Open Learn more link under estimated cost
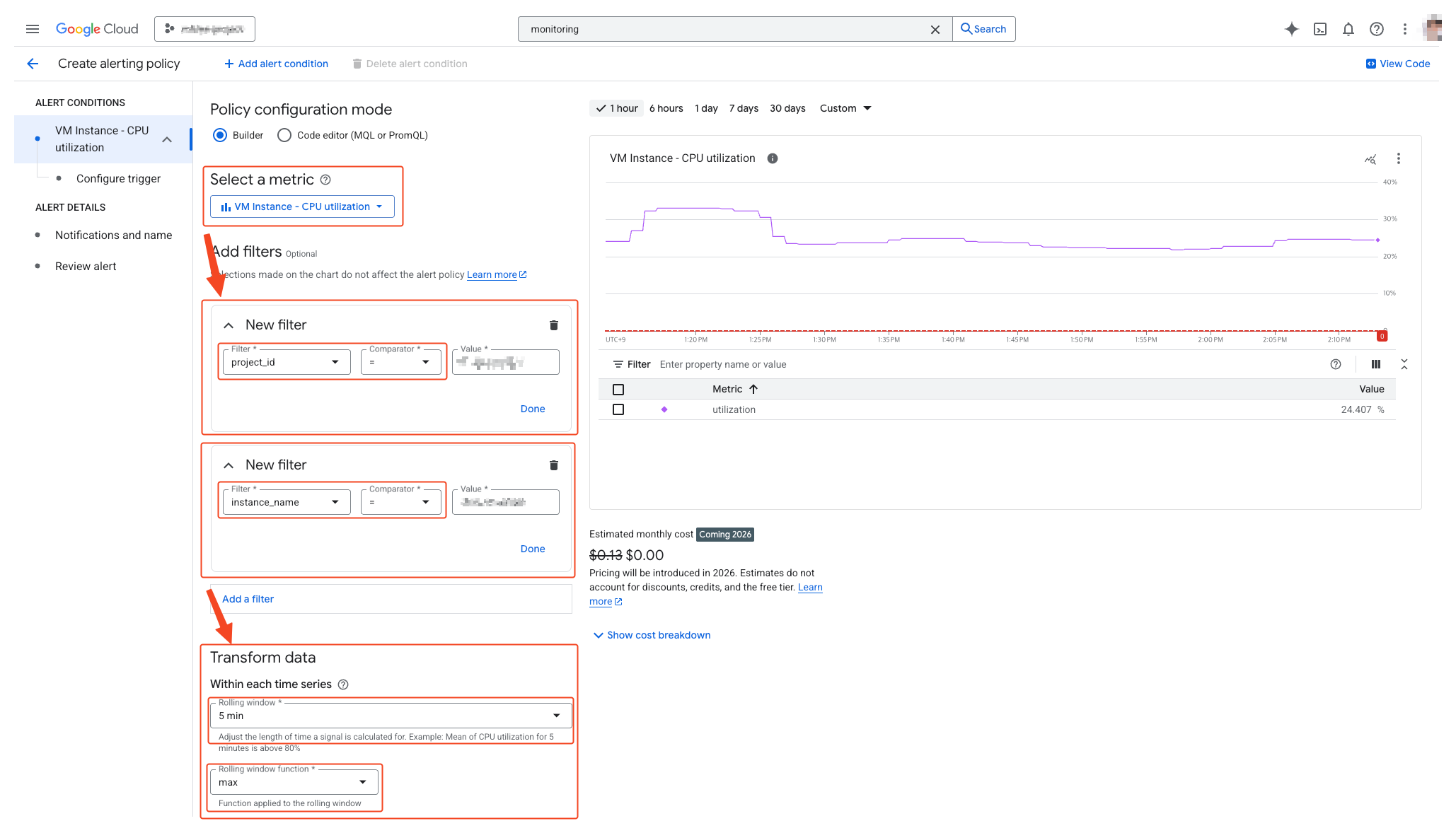 pos(810,587)
